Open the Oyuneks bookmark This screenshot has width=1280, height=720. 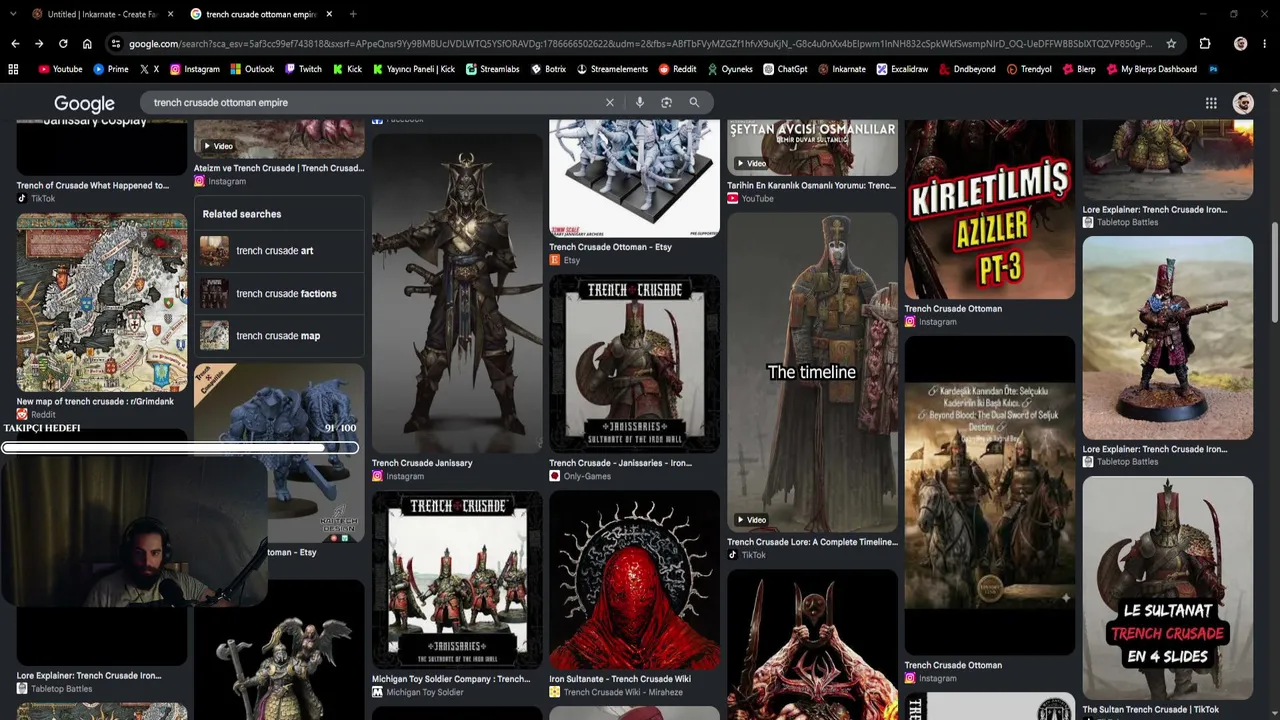tap(730, 69)
